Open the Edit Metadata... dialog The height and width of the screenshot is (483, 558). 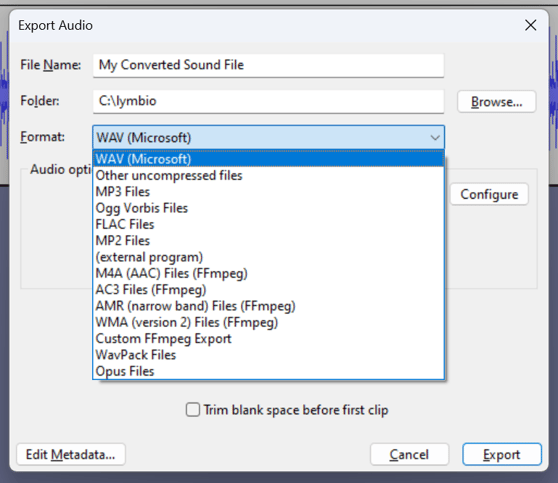[x=71, y=455]
